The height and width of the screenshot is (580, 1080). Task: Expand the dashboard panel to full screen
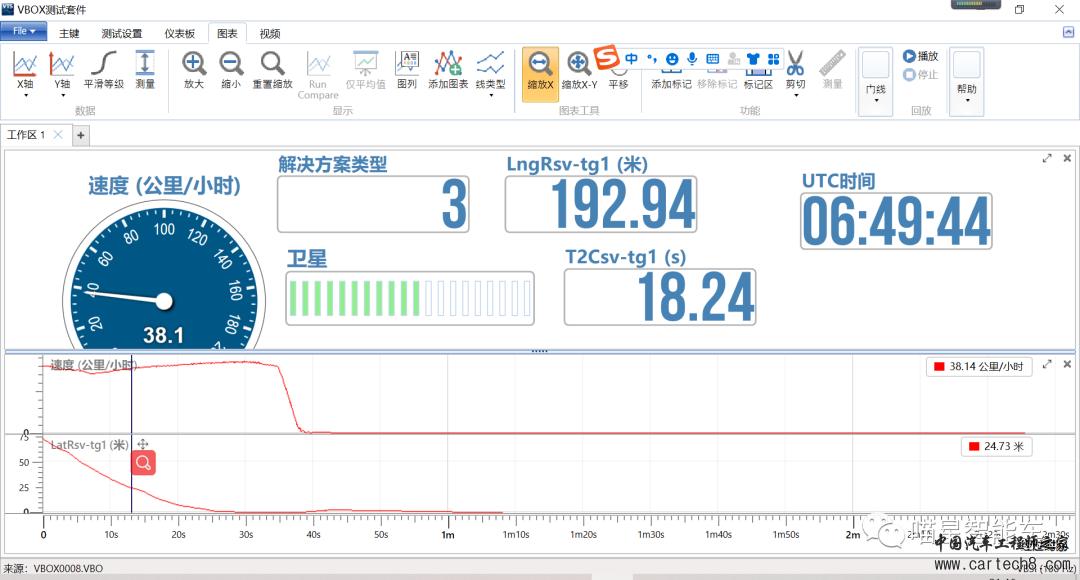tap(1047, 158)
